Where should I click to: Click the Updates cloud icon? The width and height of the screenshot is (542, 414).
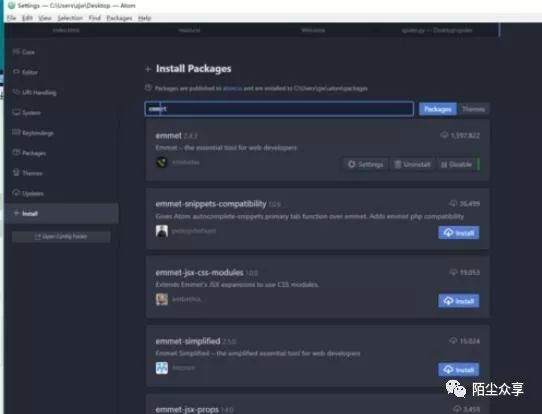(16, 193)
